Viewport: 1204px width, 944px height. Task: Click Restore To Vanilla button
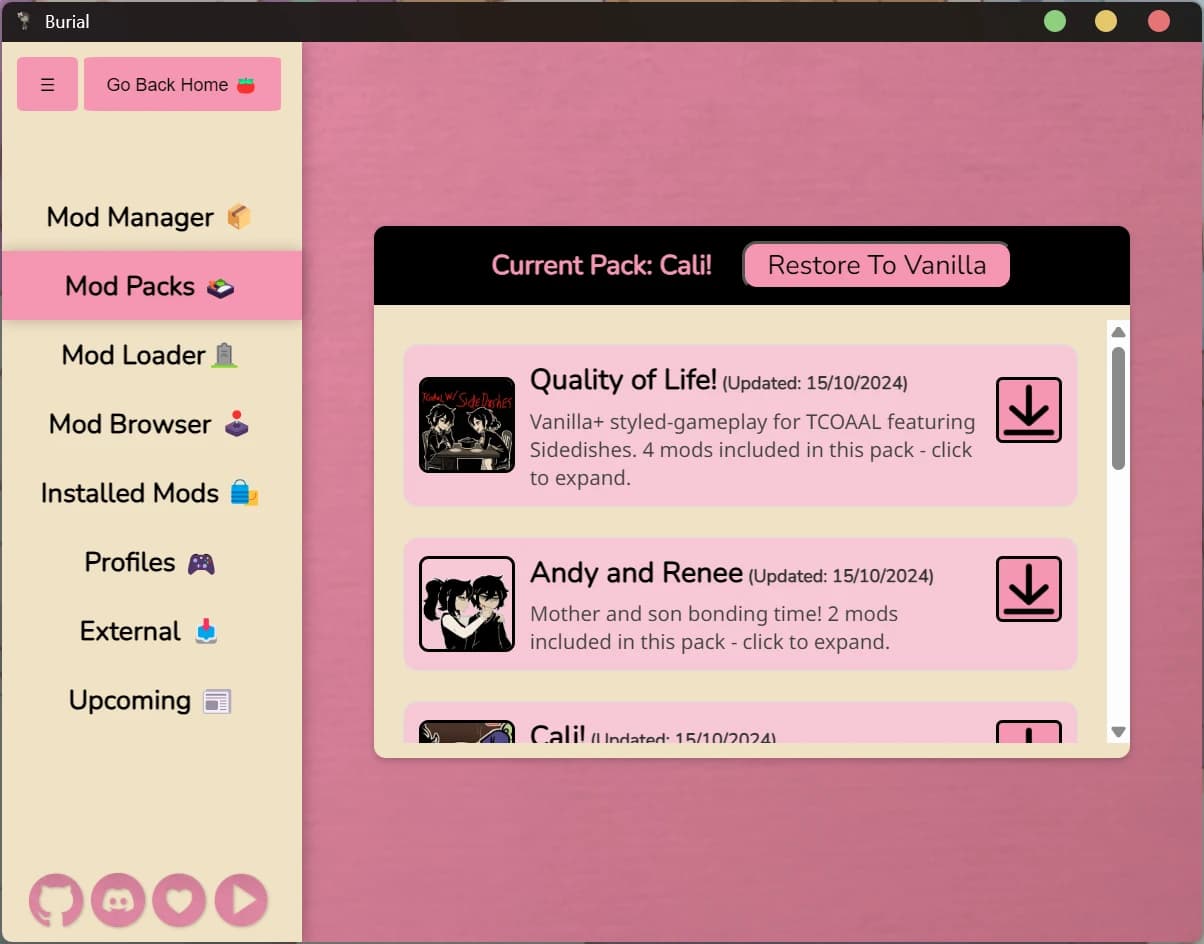[x=876, y=265]
